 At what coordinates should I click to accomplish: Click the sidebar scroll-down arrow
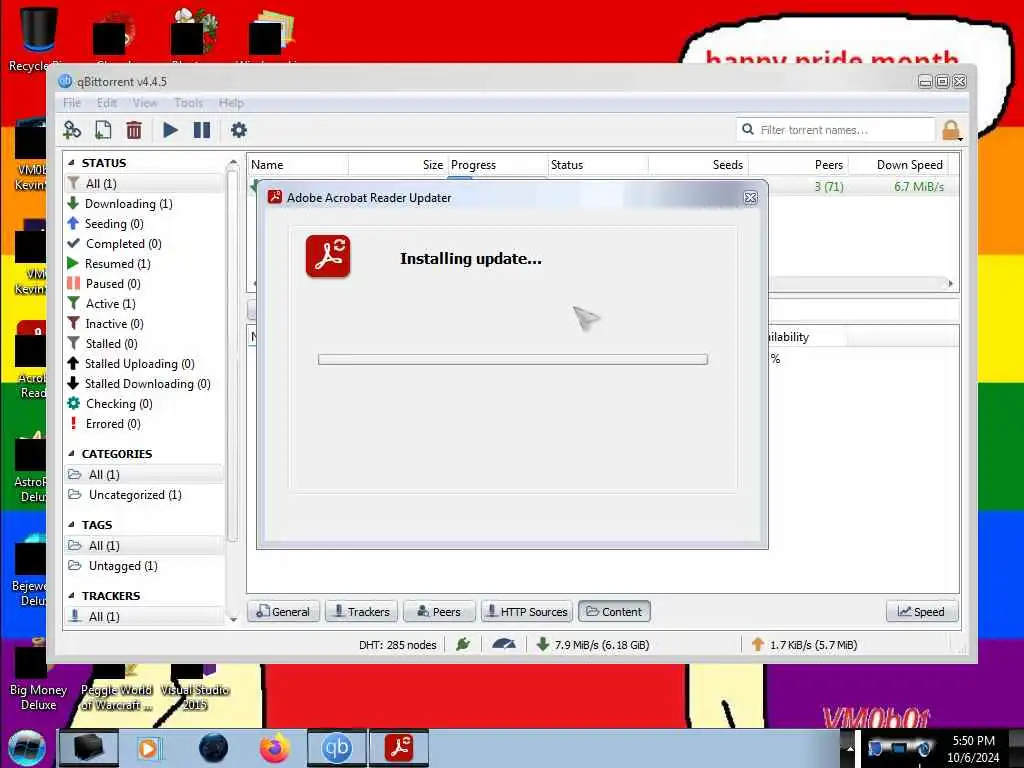pyautogui.click(x=233, y=618)
